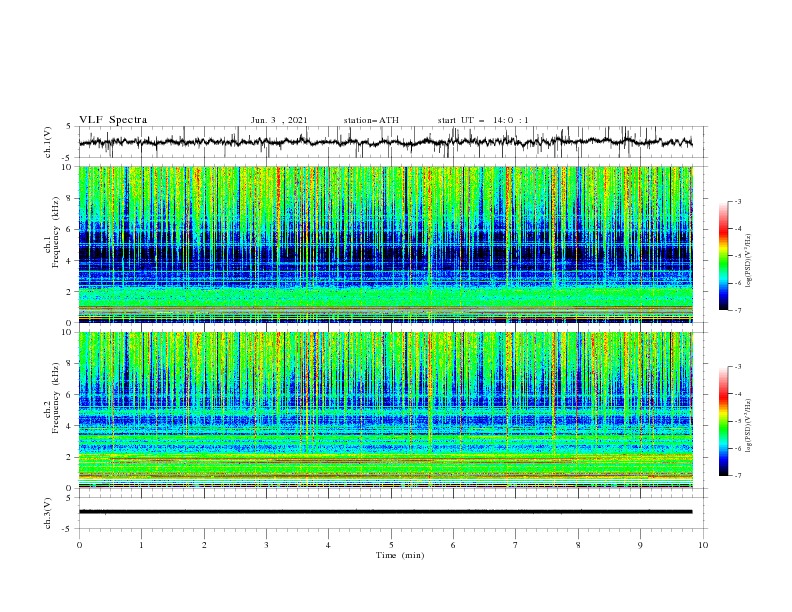
Task: Click the "2" time axis tick label
Action: pos(204,545)
